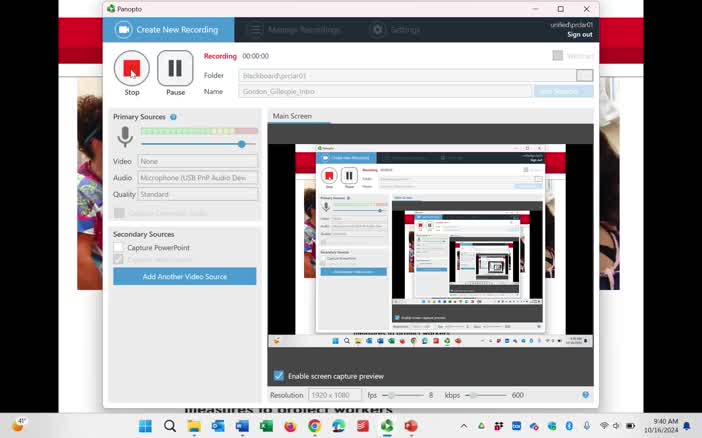Screen dimensions: 702x438
Task: Click Add Another Video Source button
Action: click(x=184, y=276)
